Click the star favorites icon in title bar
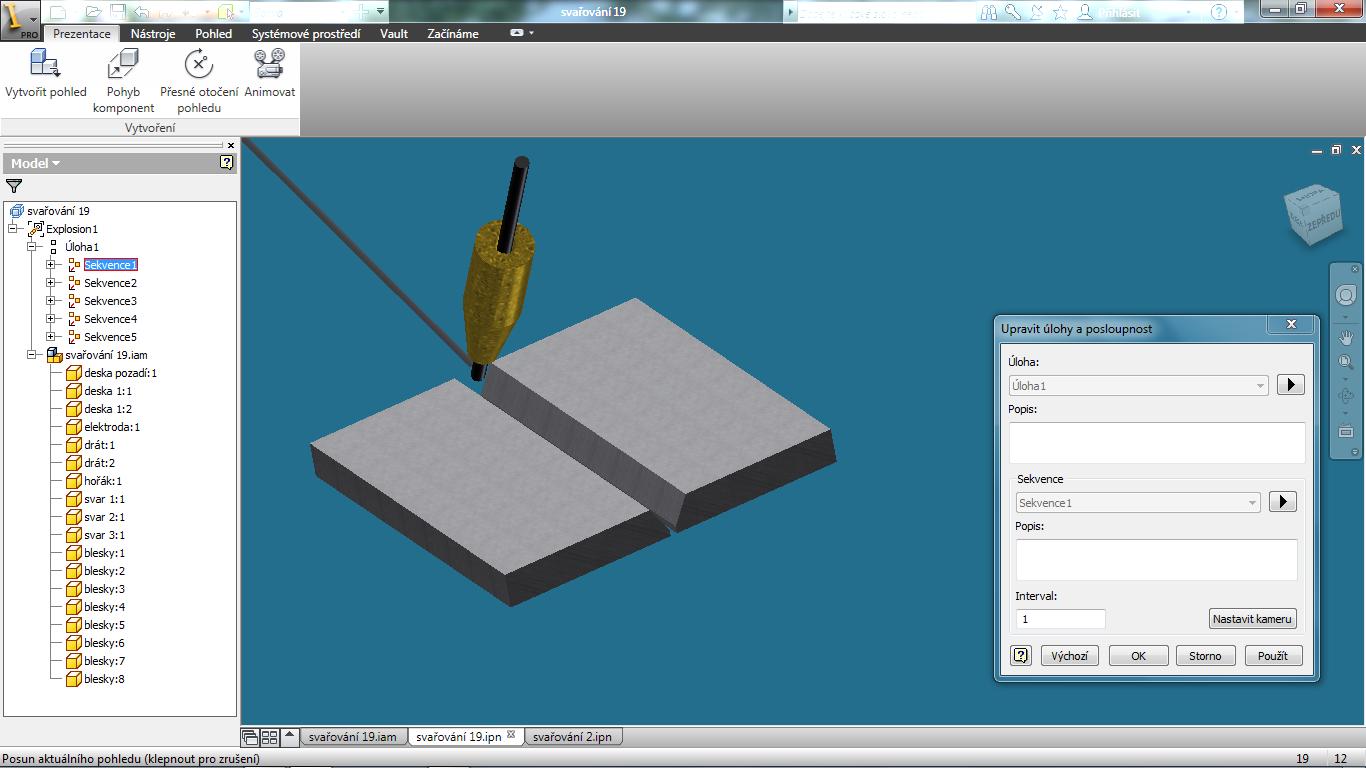 1060,12
